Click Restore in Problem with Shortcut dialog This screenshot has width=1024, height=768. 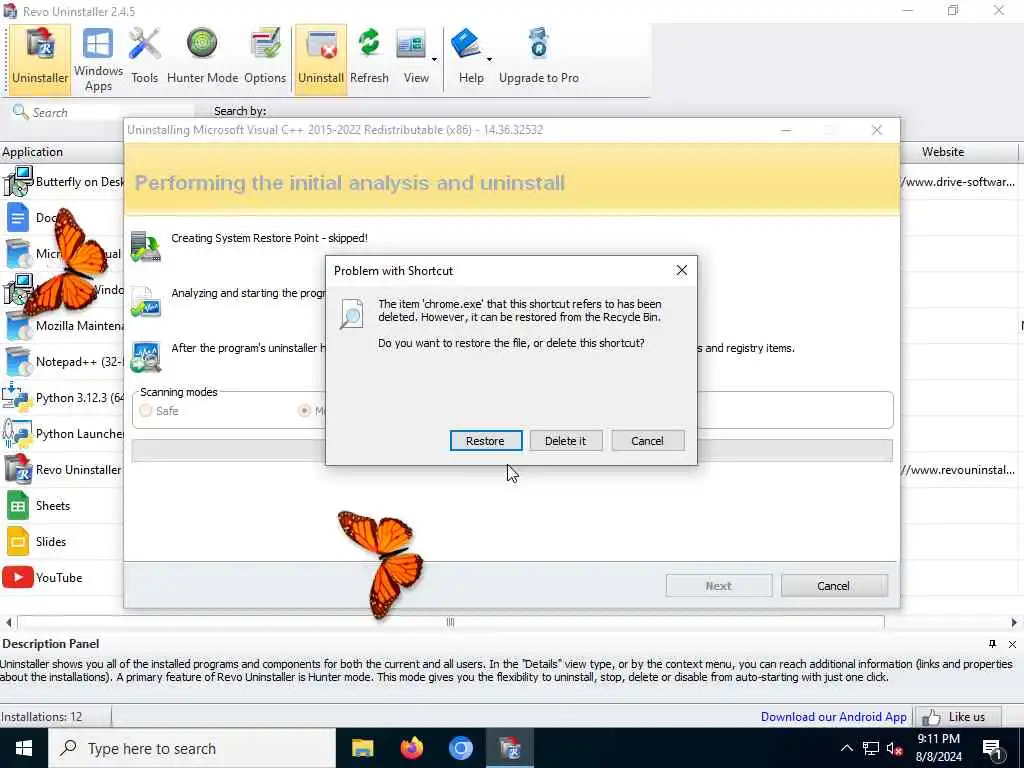[x=485, y=441]
